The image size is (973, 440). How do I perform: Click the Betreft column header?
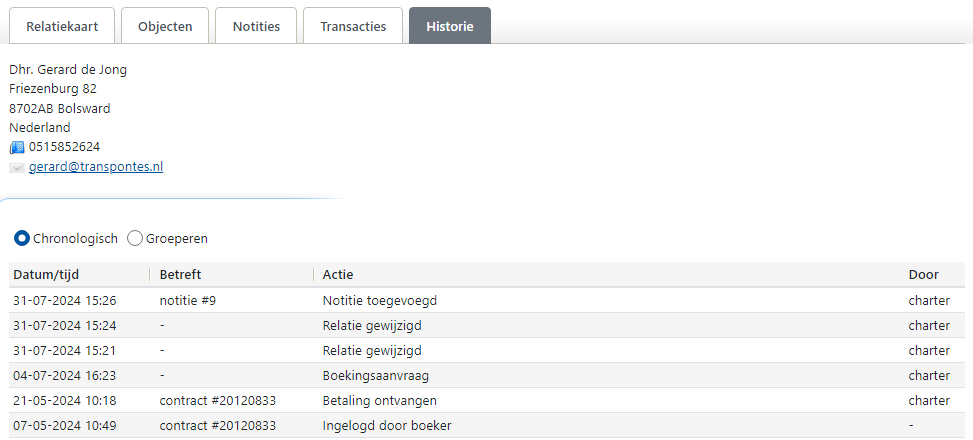coord(181,275)
